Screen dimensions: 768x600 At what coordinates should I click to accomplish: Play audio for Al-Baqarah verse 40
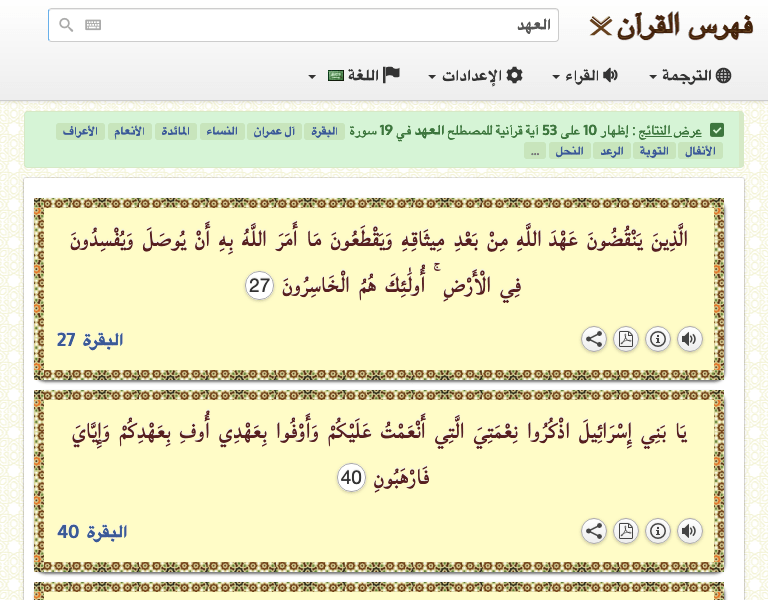[x=689, y=531]
